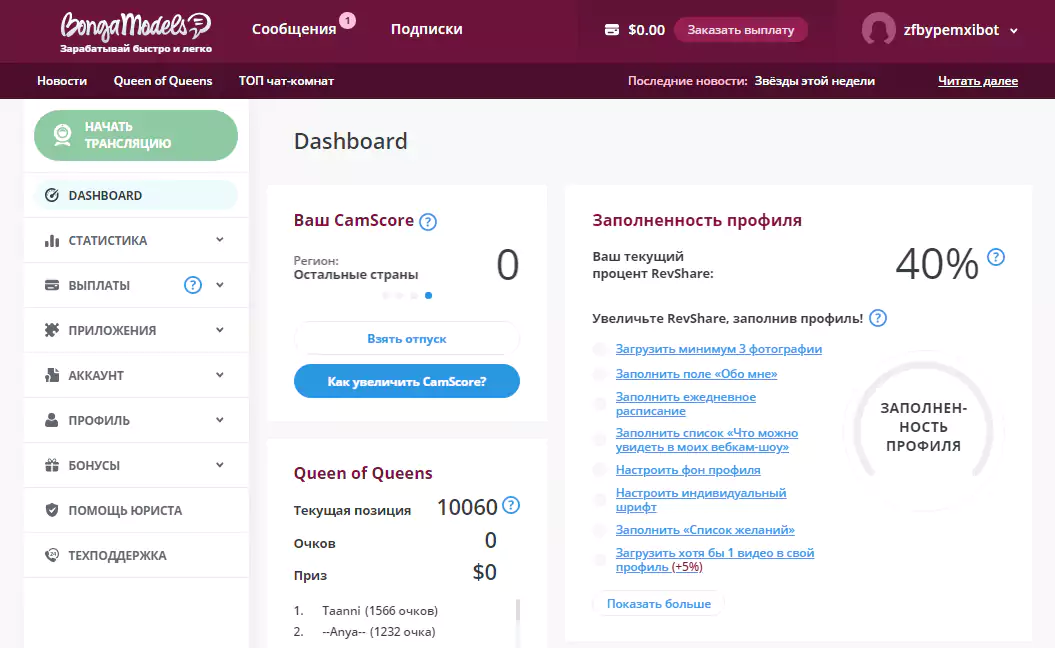Click the lawyer help shield icon
The height and width of the screenshot is (648, 1055).
[x=52, y=510]
